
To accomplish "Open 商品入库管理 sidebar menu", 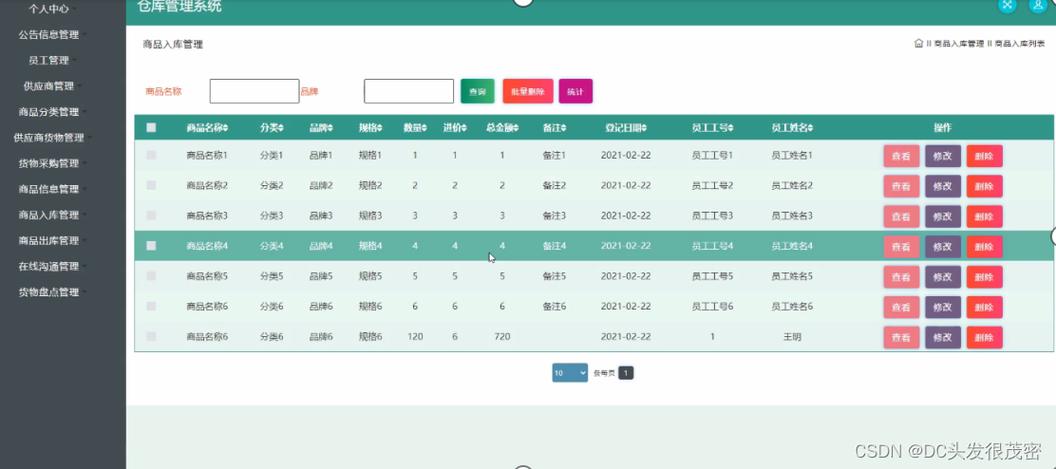I will point(48,215).
